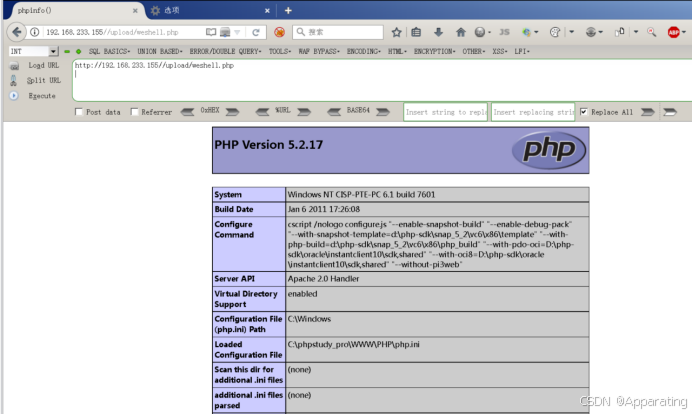Decode 0xHEX with the left arrow

click(x=188, y=112)
